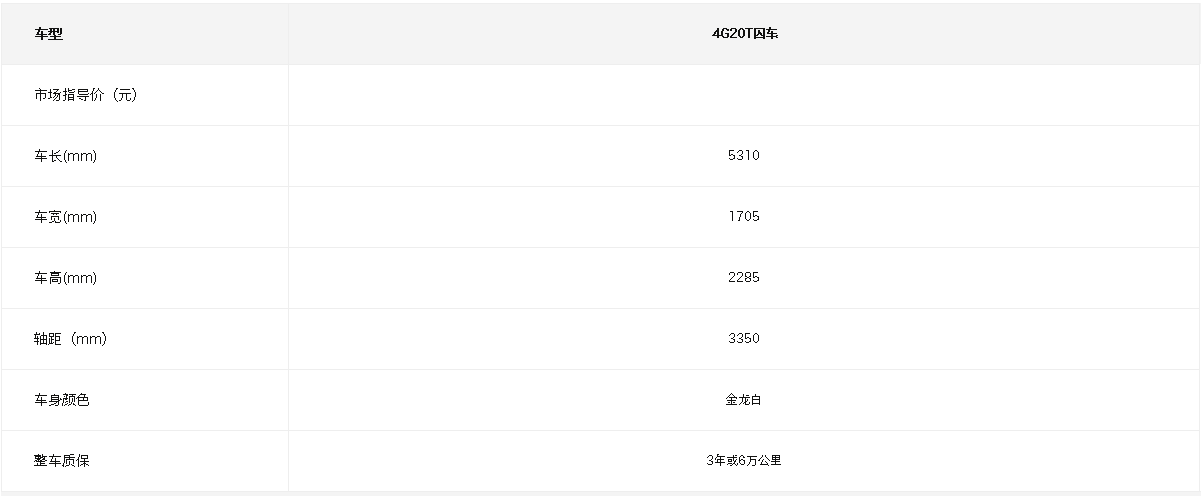The height and width of the screenshot is (496, 1203).
Task: Click the 2285 height value
Action: 744,278
